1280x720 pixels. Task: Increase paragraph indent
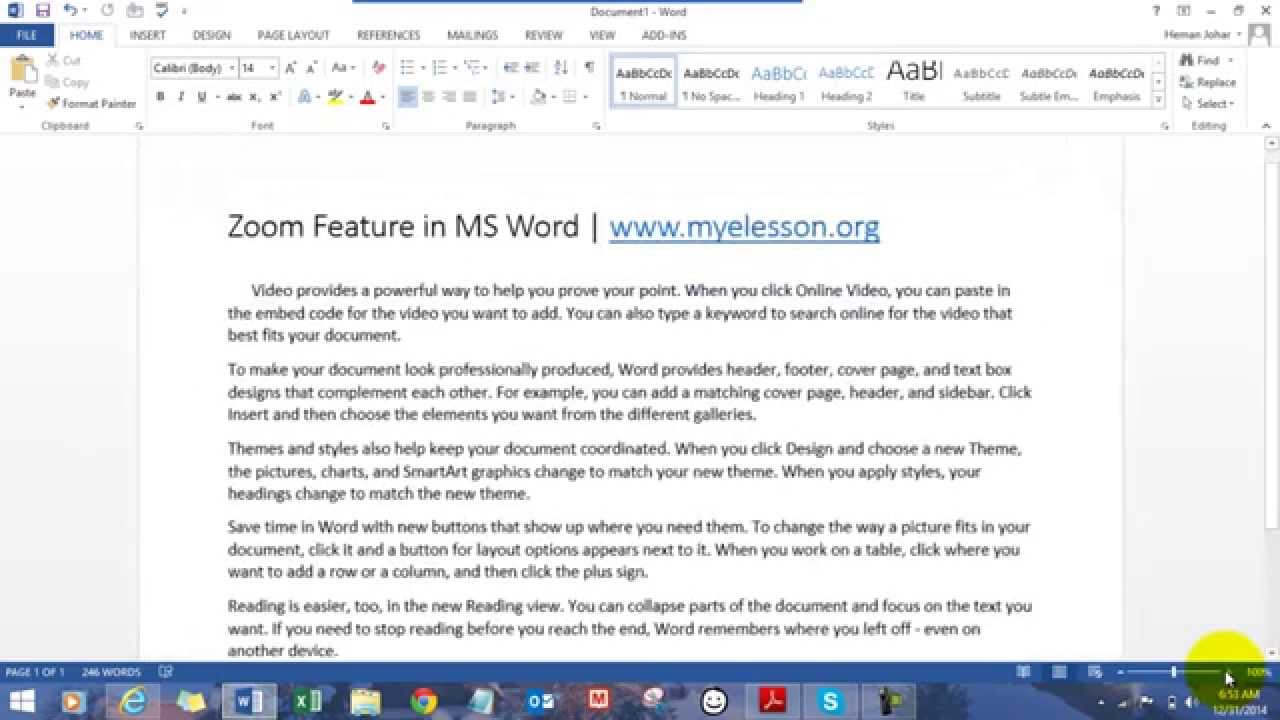pyautogui.click(x=531, y=68)
